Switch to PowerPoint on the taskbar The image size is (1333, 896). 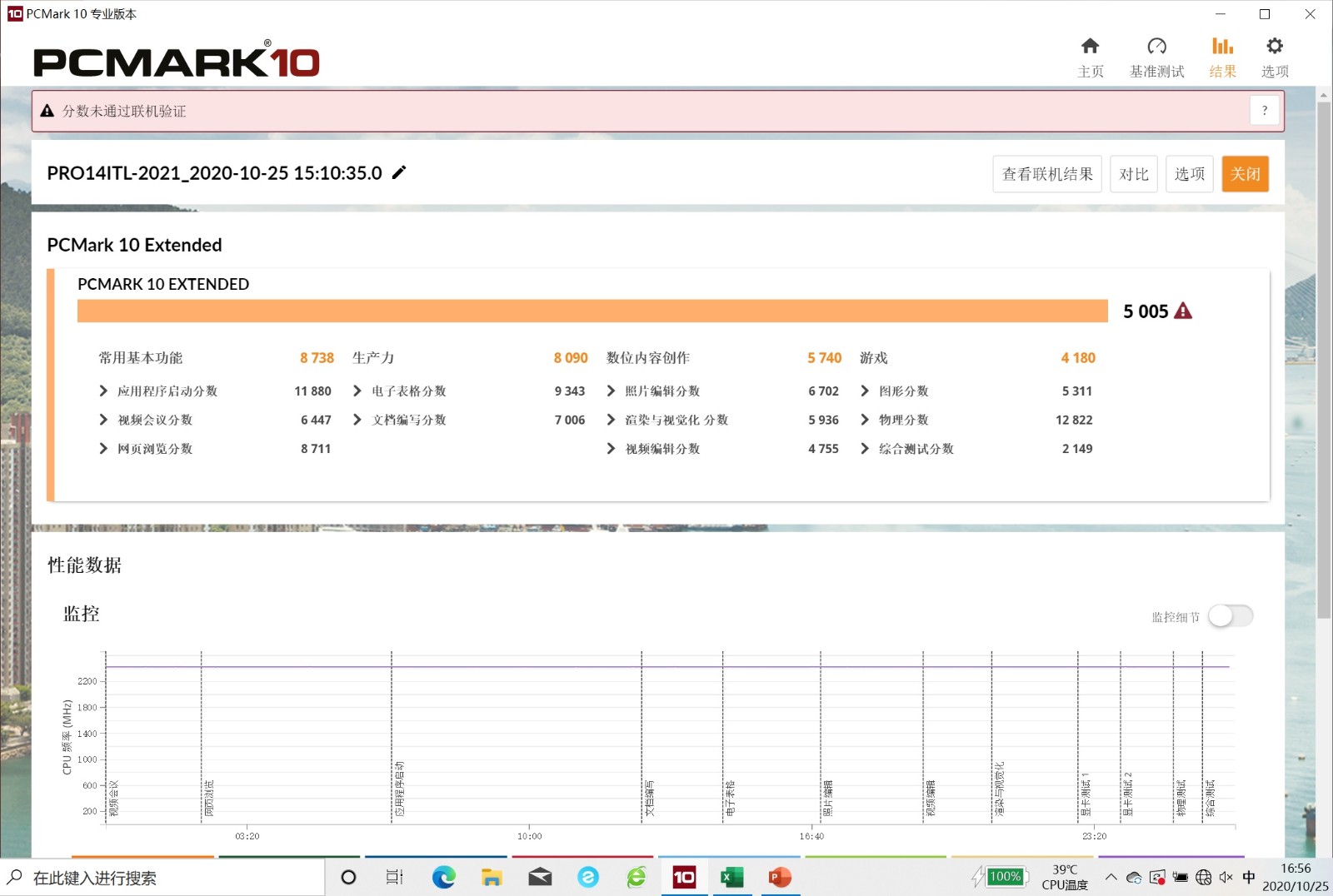pos(780,877)
